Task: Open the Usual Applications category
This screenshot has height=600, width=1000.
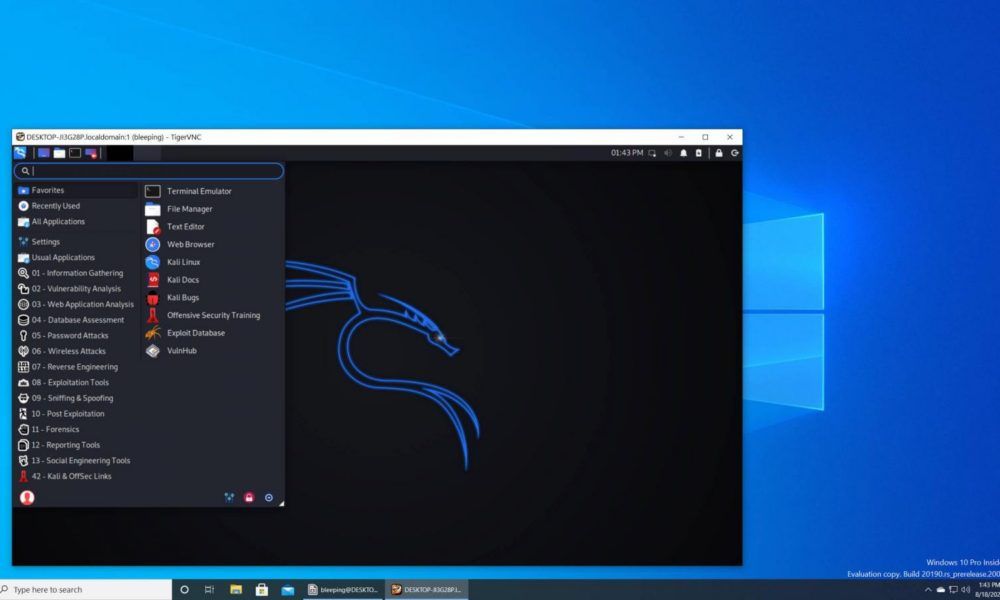Action: tap(77, 258)
